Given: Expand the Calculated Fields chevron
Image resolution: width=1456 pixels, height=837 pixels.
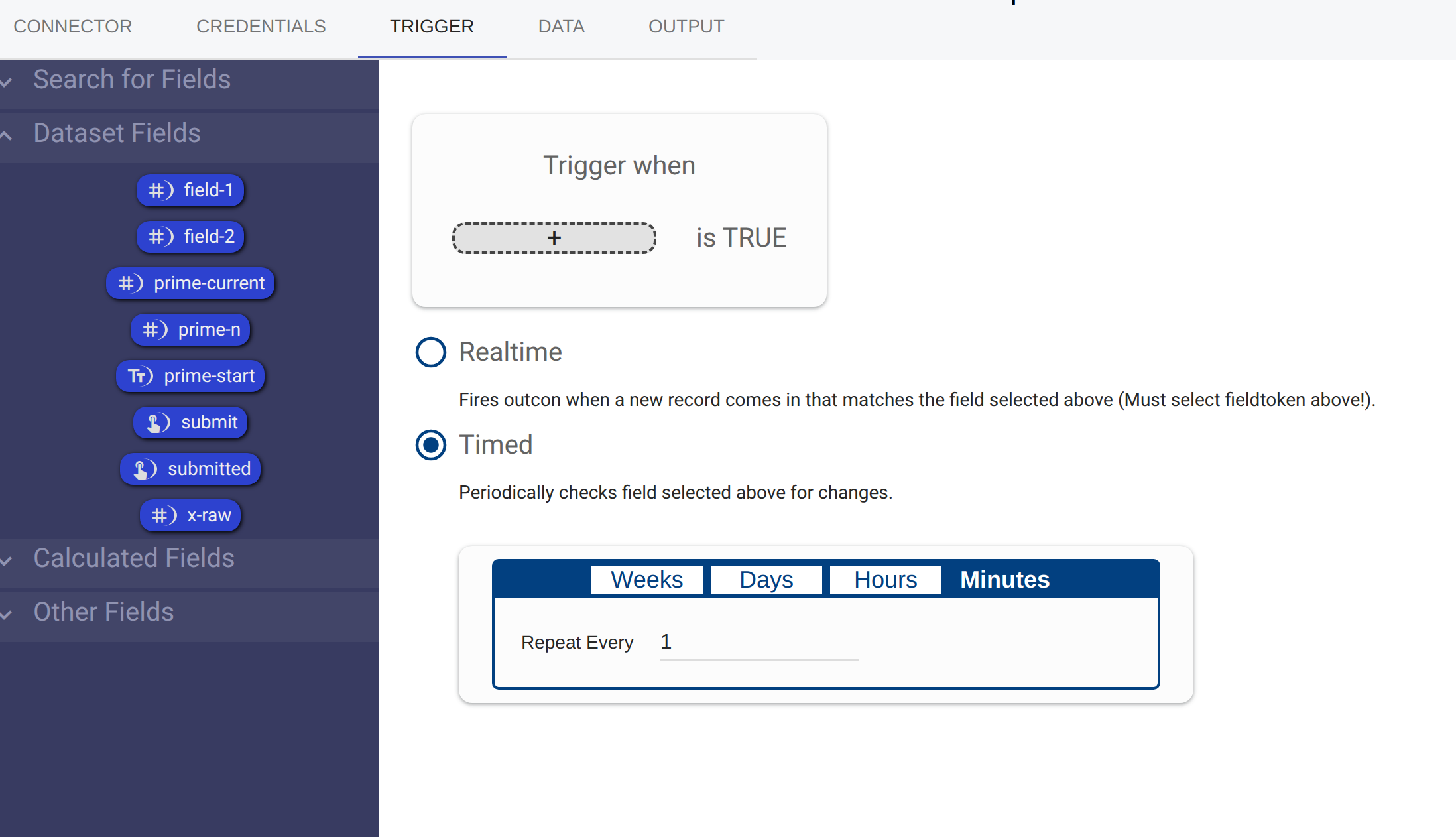Looking at the screenshot, I should click(7, 561).
